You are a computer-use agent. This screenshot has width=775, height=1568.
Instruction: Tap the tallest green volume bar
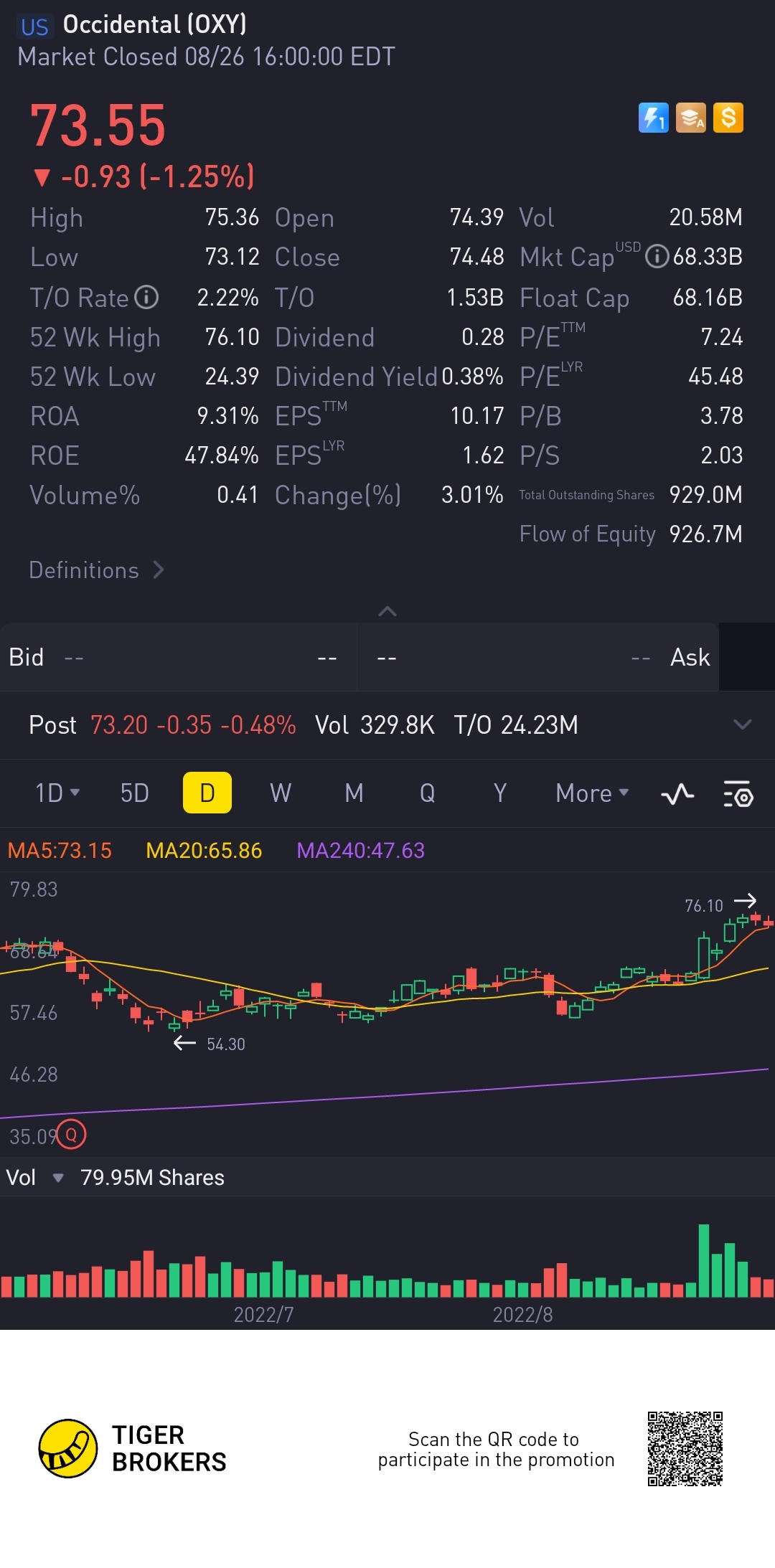(704, 1260)
